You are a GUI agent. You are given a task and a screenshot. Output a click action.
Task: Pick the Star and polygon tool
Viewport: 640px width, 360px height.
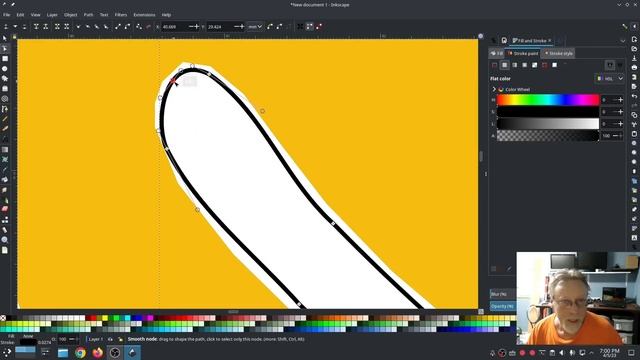point(4,78)
